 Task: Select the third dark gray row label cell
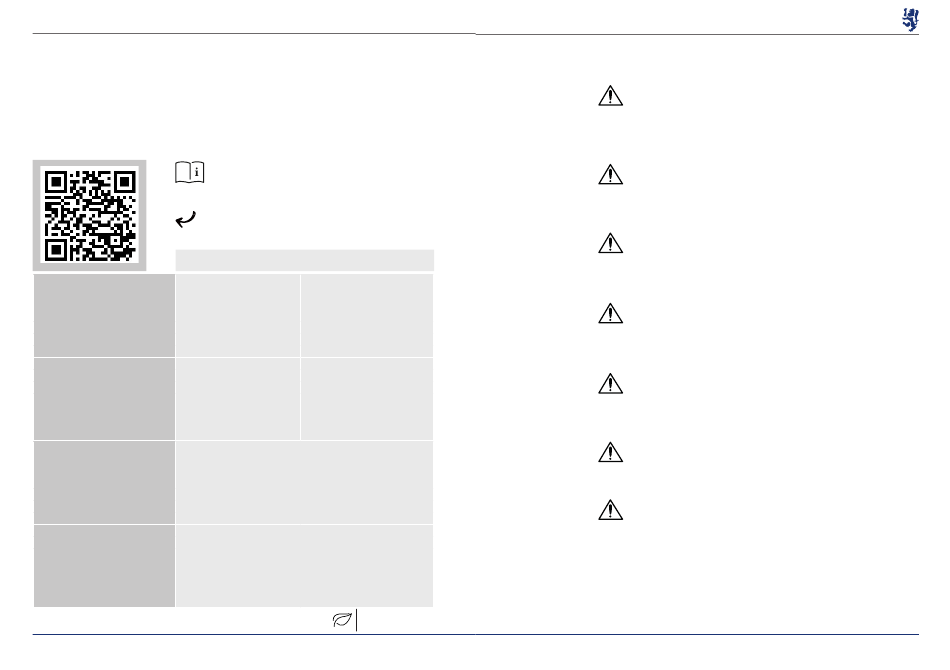104,482
